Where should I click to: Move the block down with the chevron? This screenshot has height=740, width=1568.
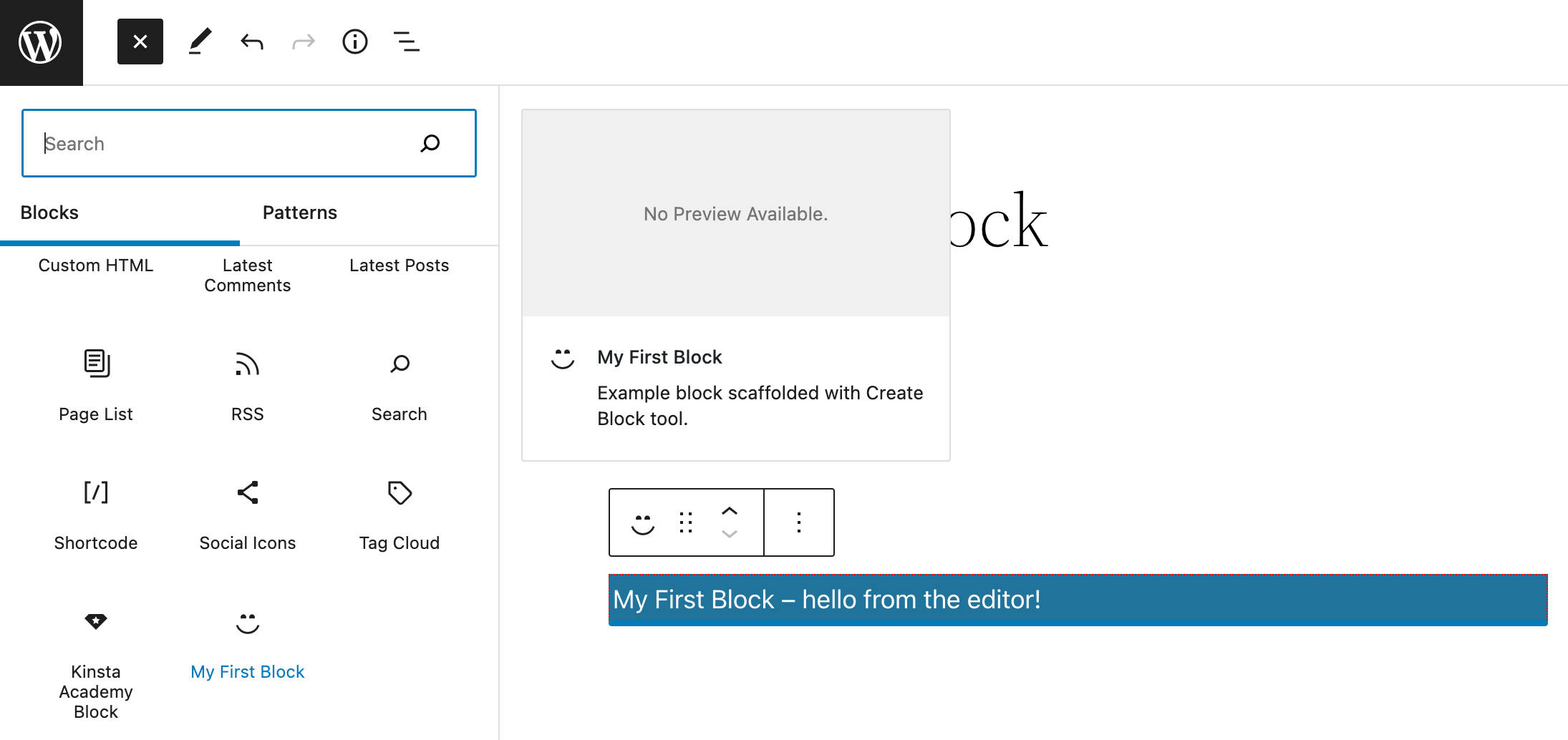tap(730, 534)
